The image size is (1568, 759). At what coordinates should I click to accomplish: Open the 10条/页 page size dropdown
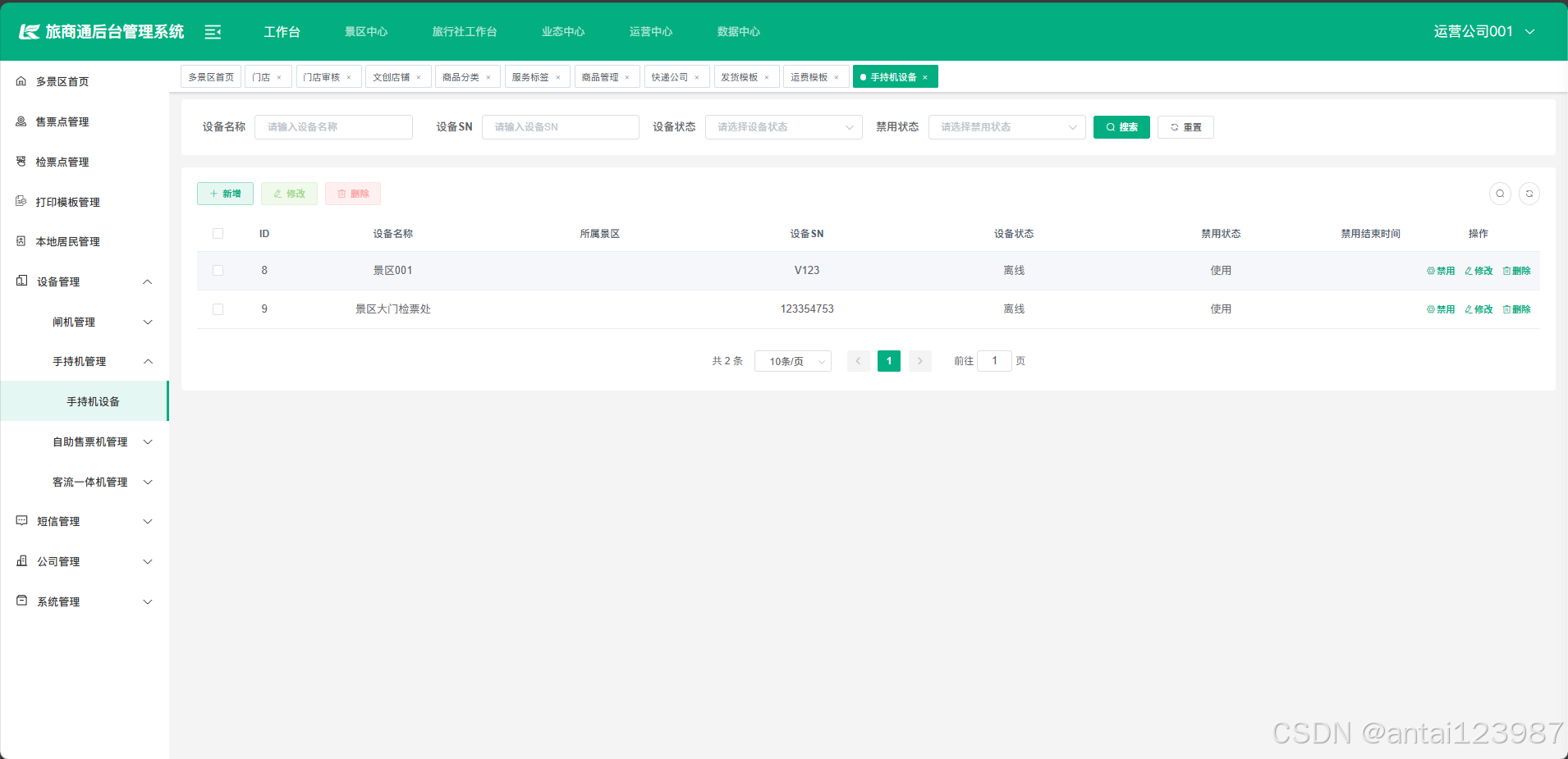793,361
